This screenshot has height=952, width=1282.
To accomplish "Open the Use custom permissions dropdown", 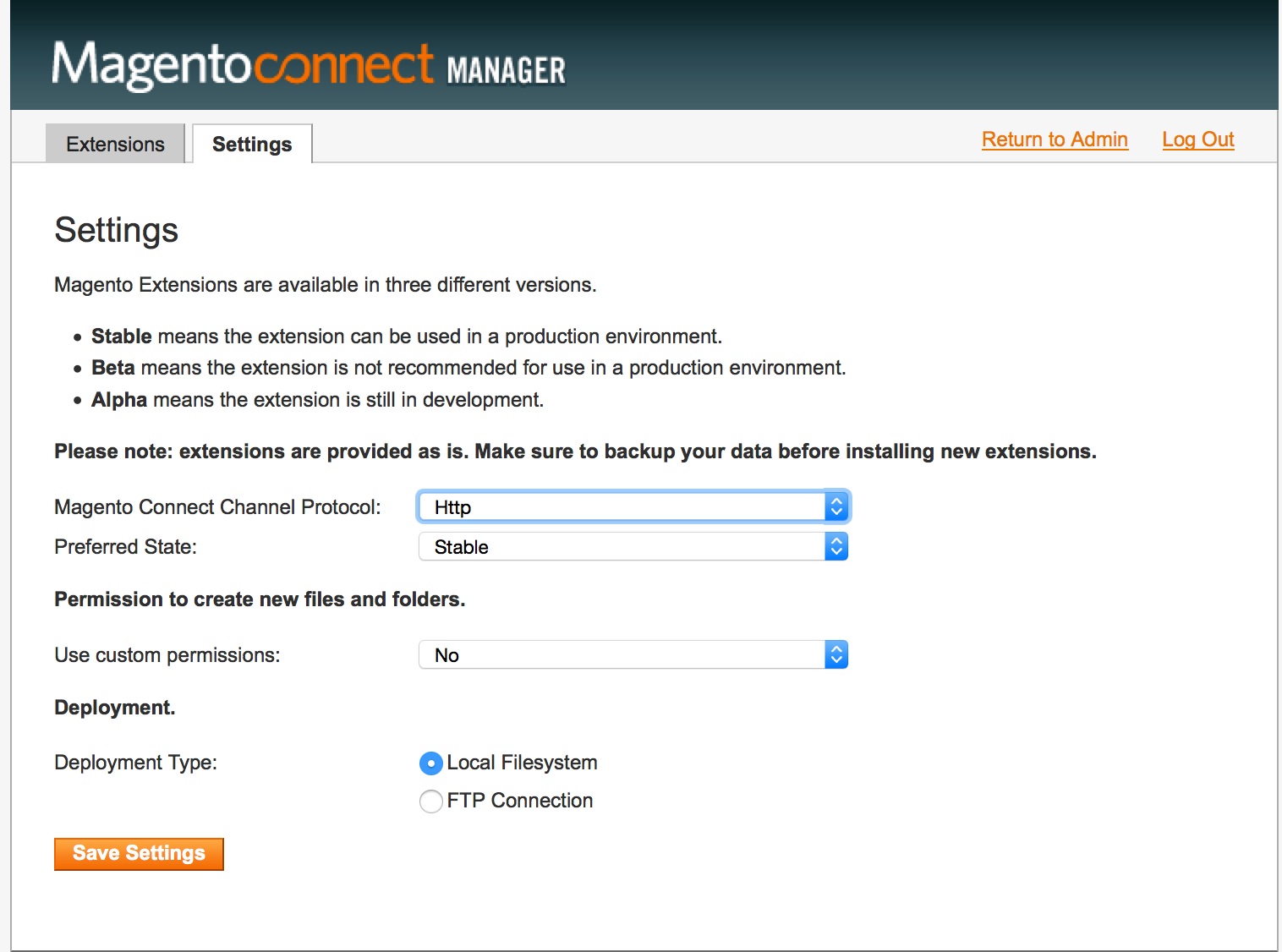I will [622, 655].
